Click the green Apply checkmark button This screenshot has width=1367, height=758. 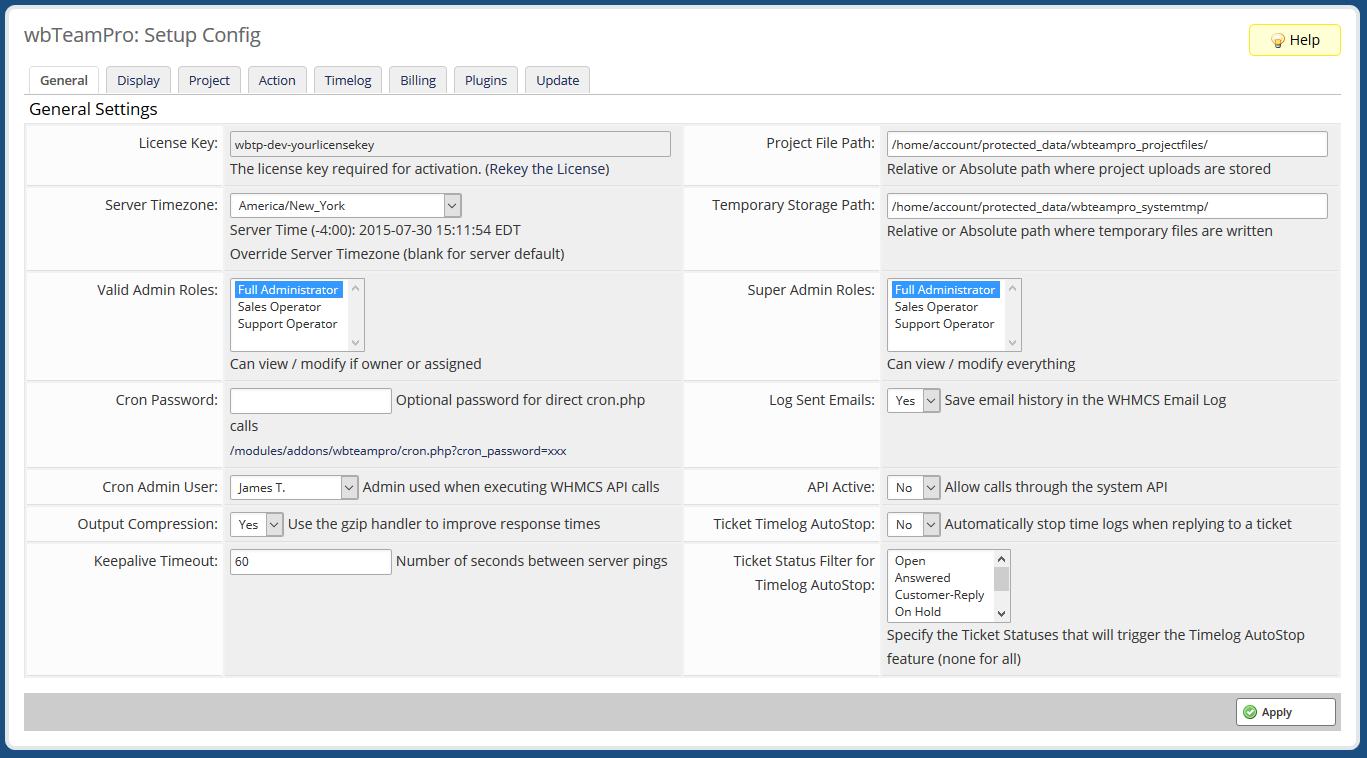pyautogui.click(x=1285, y=711)
